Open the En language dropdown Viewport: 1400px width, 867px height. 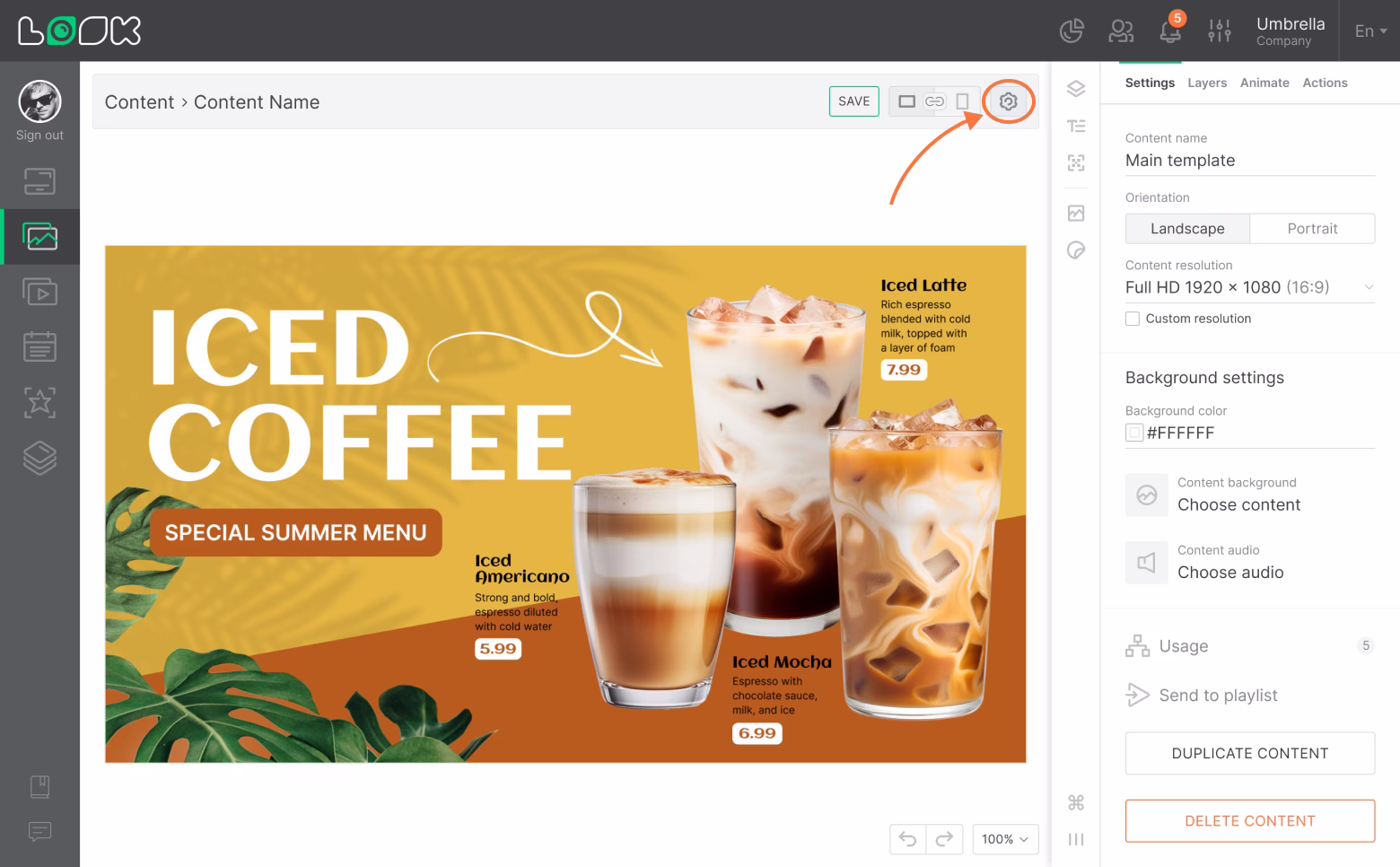[1370, 31]
